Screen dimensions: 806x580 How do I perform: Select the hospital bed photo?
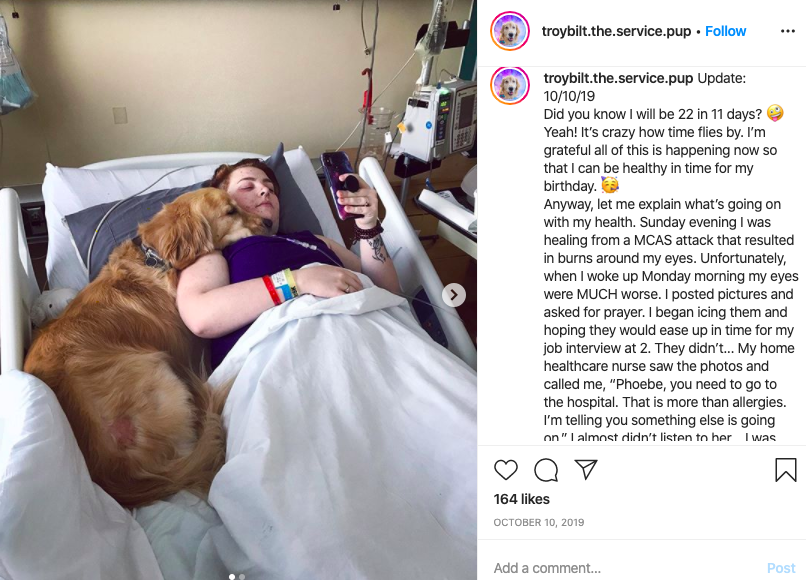coord(239,290)
